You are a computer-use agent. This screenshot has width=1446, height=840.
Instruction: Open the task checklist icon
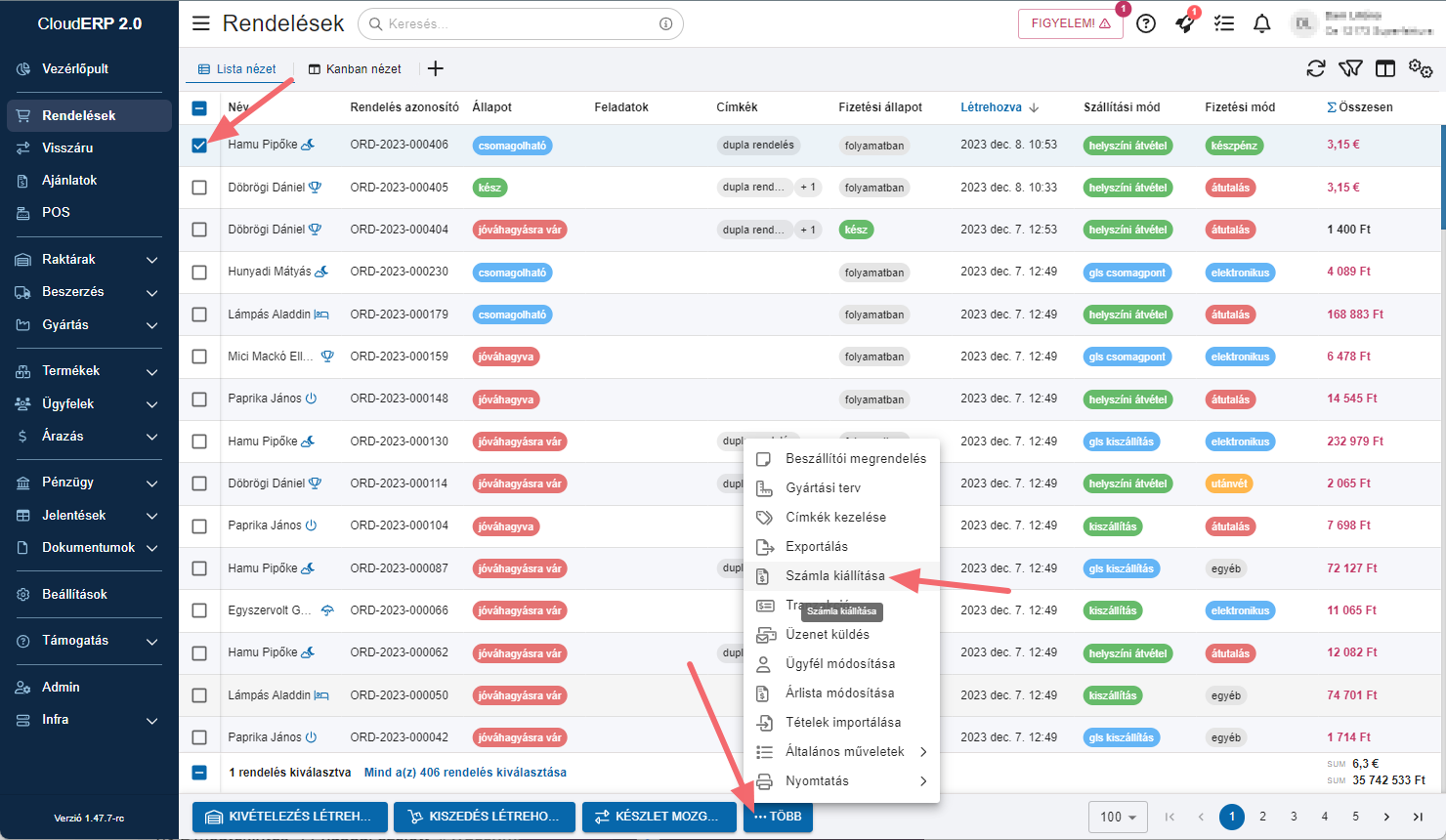[x=1223, y=23]
